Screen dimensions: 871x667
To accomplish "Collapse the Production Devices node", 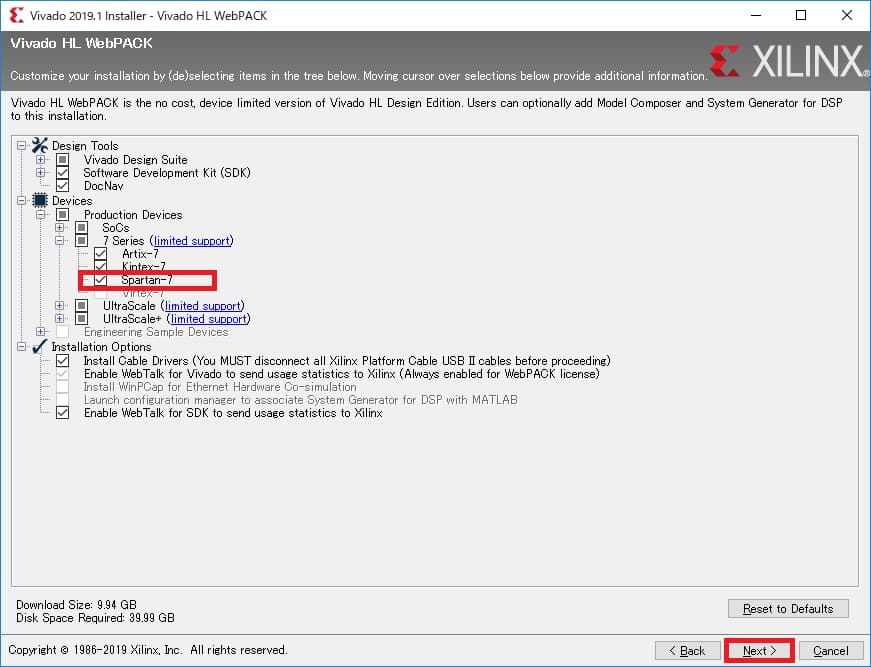I will [41, 214].
